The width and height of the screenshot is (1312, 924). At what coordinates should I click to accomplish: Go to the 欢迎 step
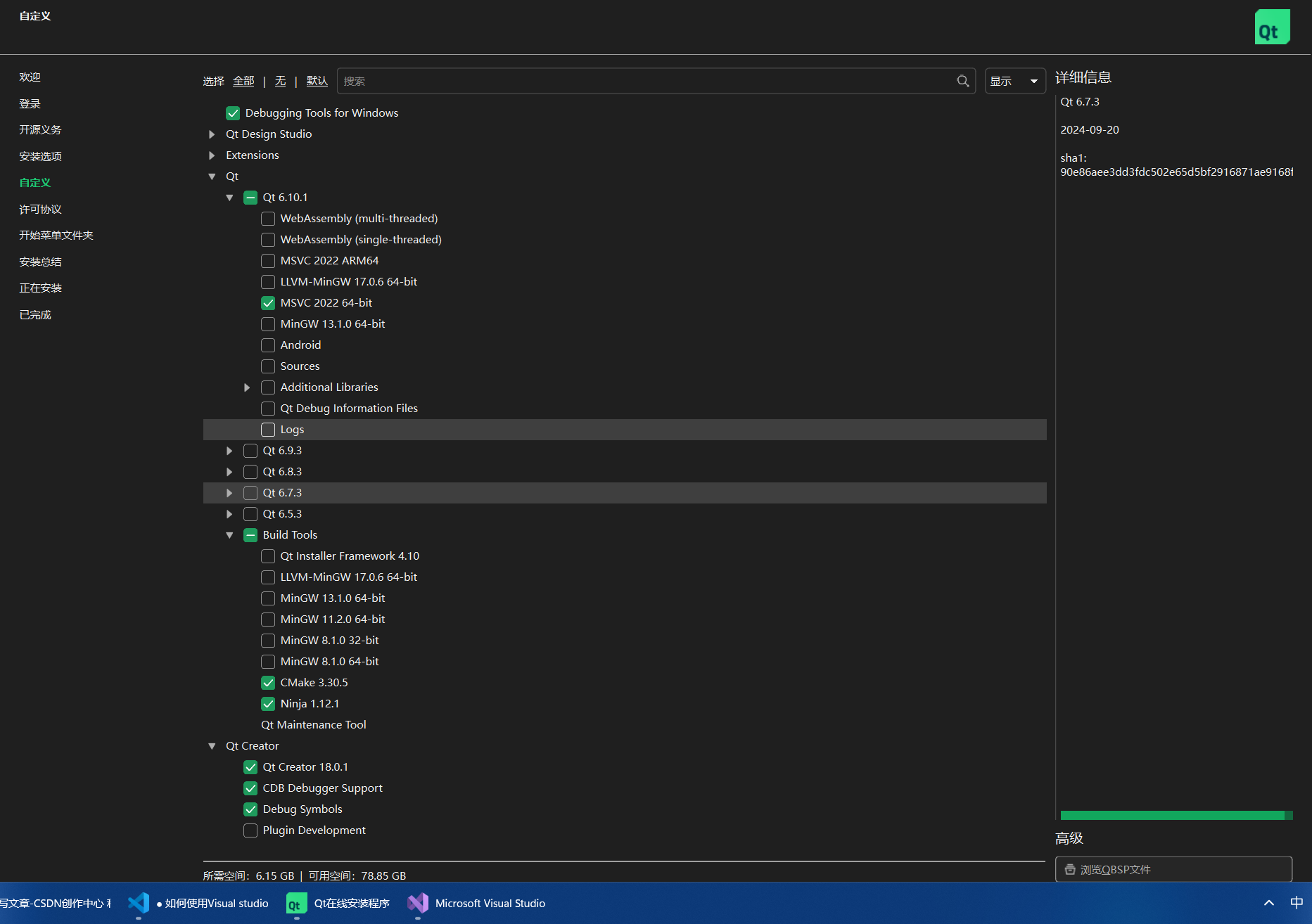(x=30, y=77)
